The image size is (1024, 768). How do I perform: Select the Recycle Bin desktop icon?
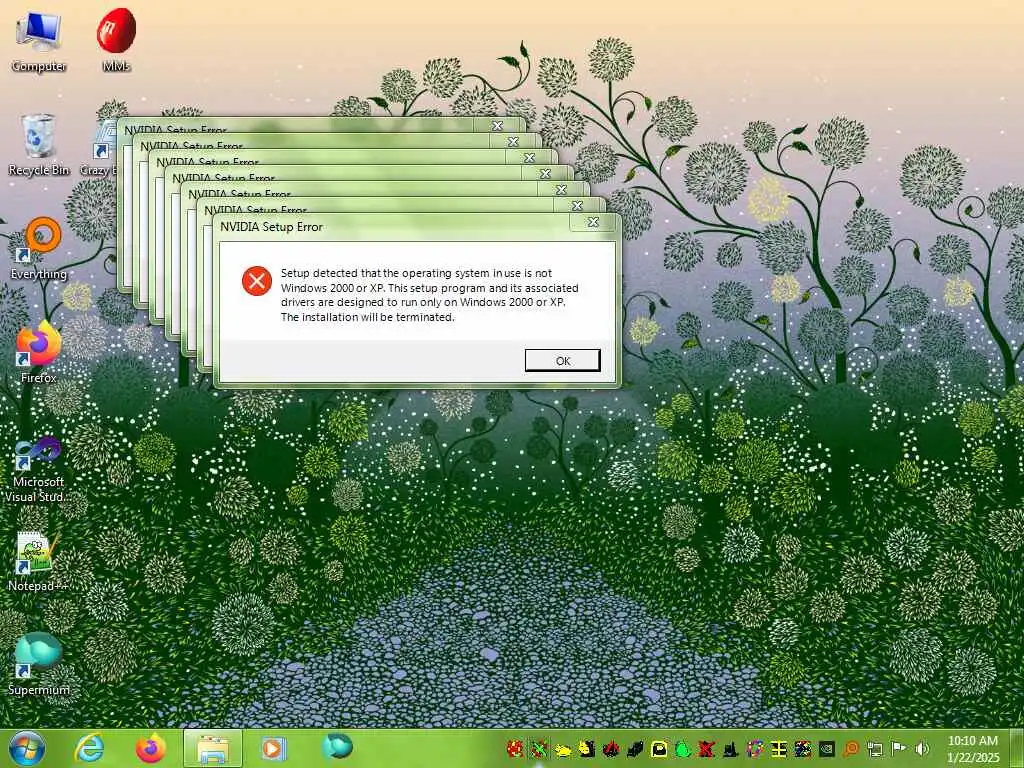pos(39,145)
